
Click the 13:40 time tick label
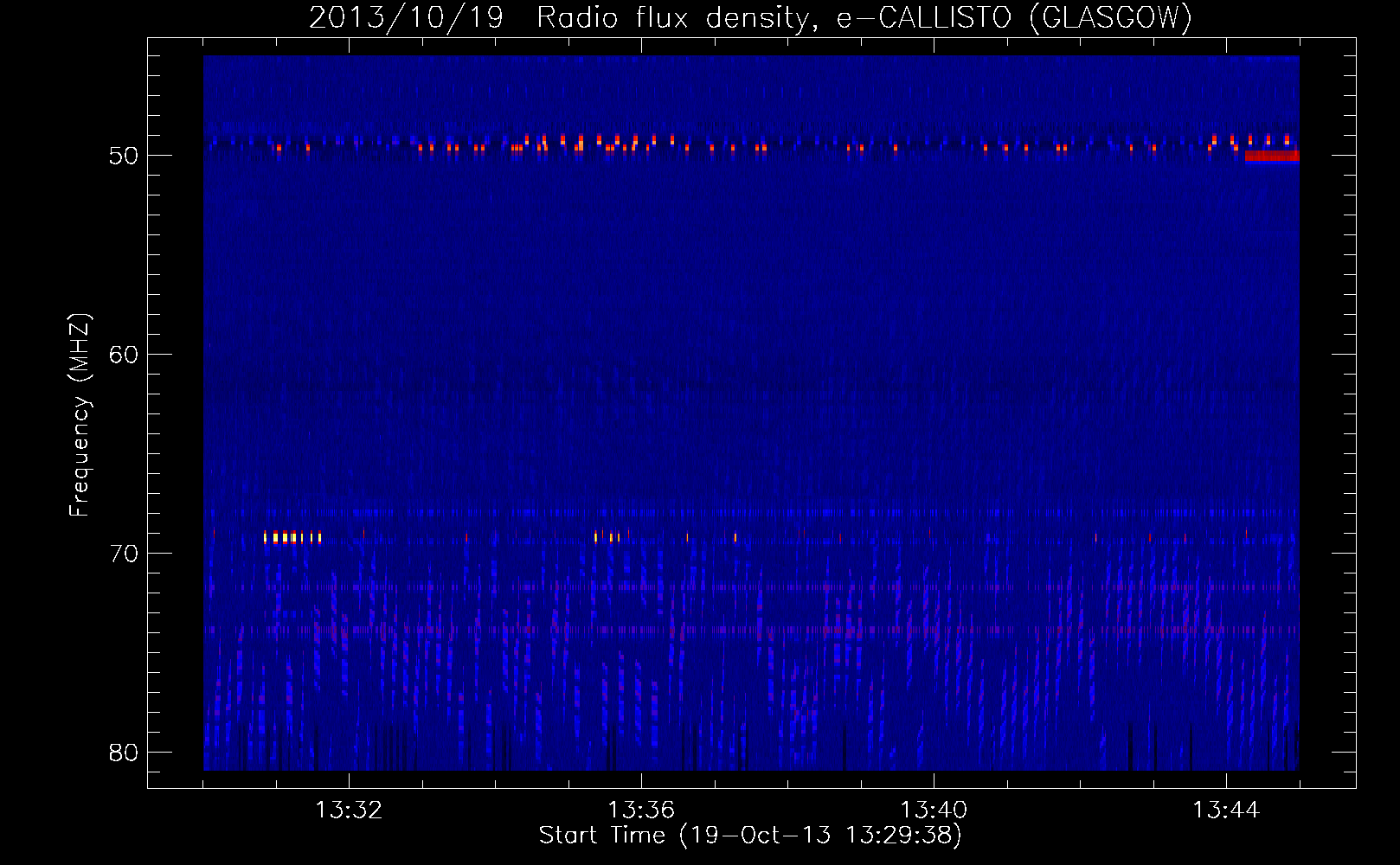point(934,811)
